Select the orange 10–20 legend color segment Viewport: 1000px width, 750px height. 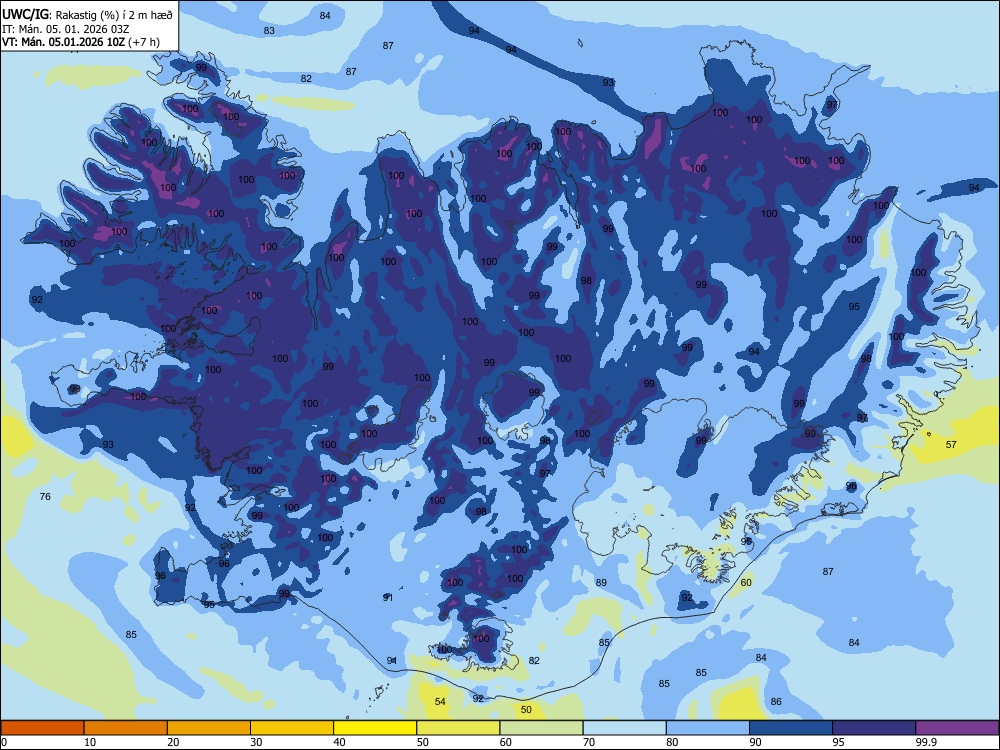click(x=126, y=728)
